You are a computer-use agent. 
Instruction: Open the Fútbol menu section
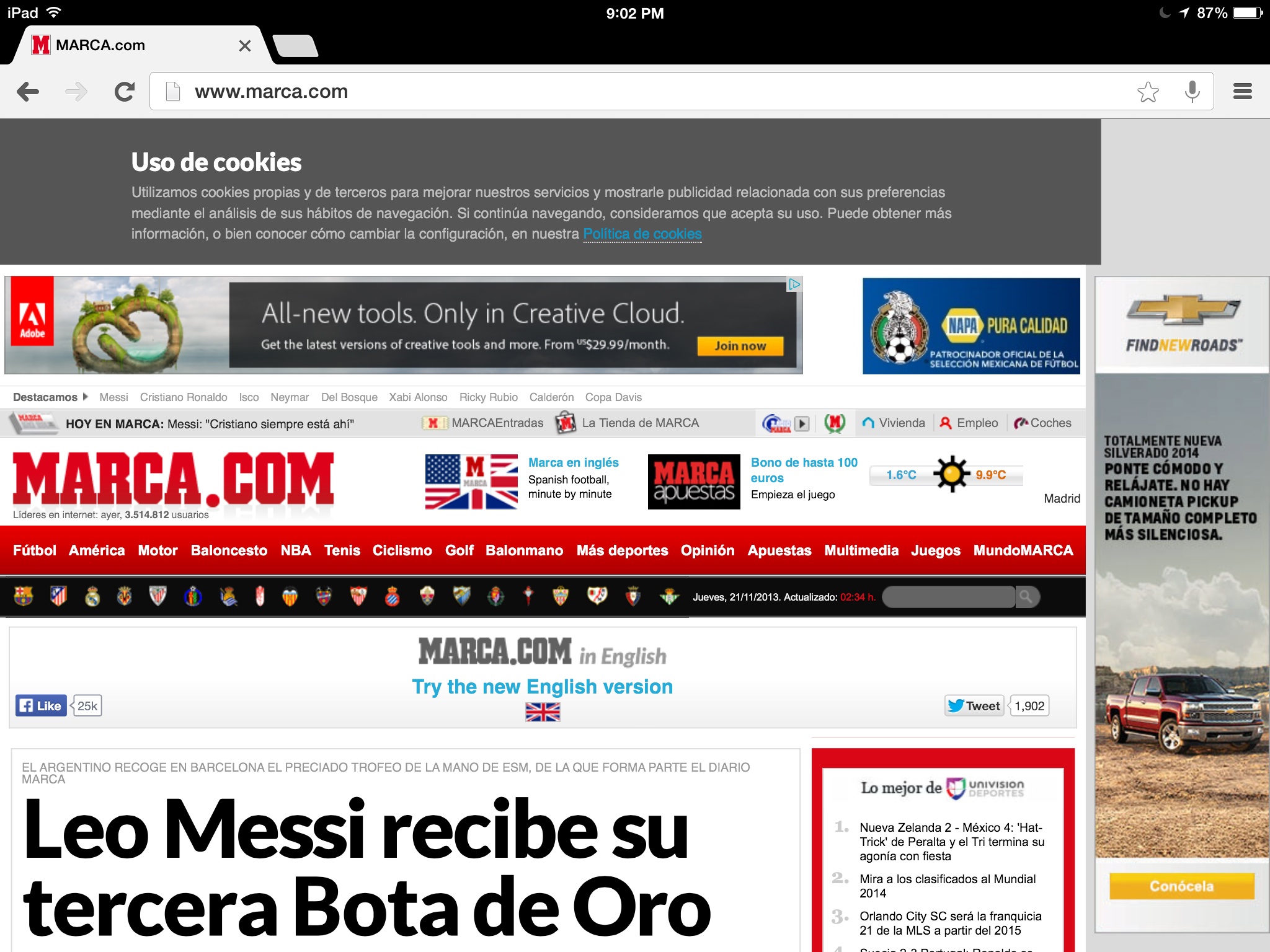tap(35, 550)
